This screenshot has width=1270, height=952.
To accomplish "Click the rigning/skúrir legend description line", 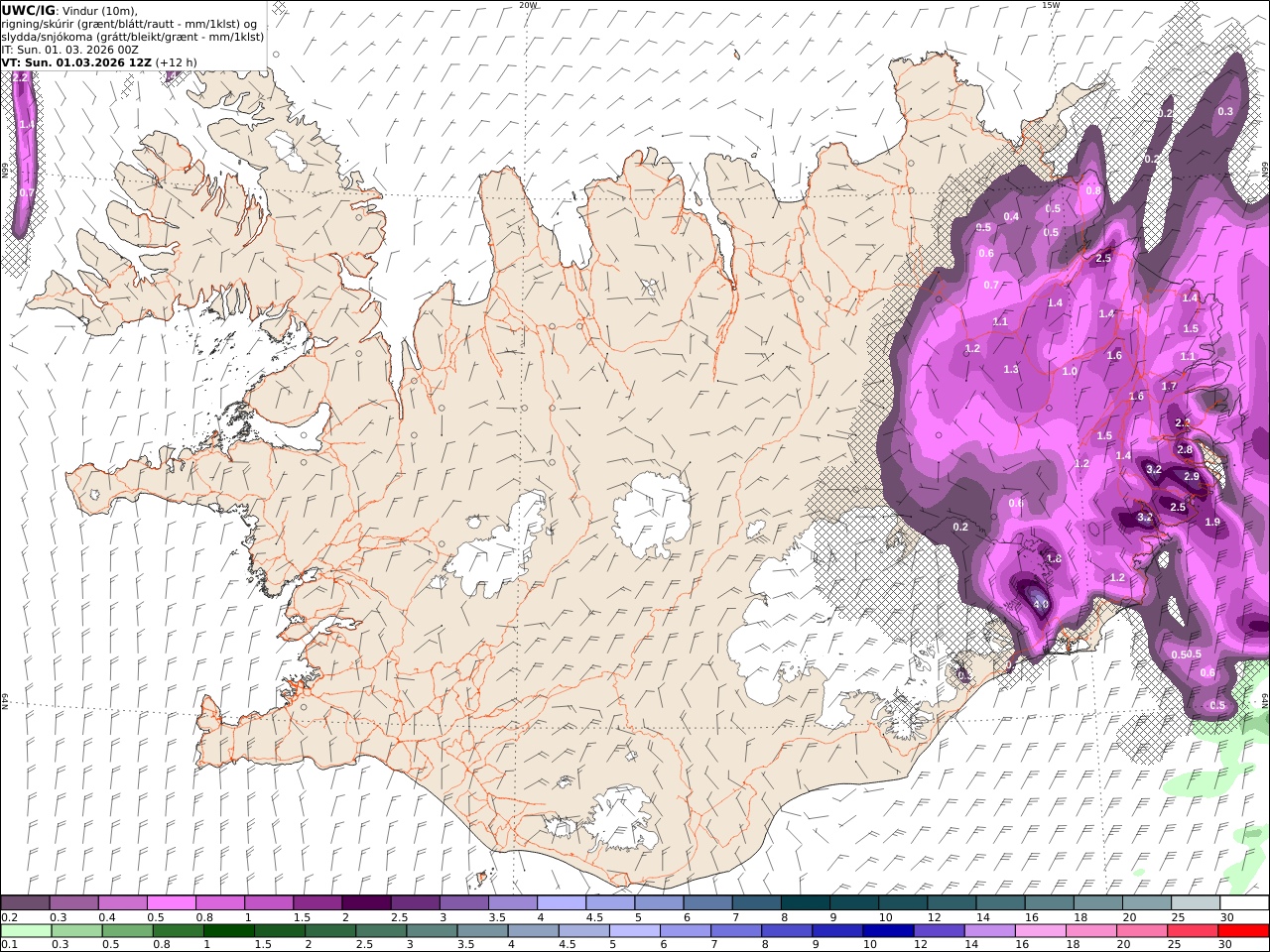I will point(129,24).
